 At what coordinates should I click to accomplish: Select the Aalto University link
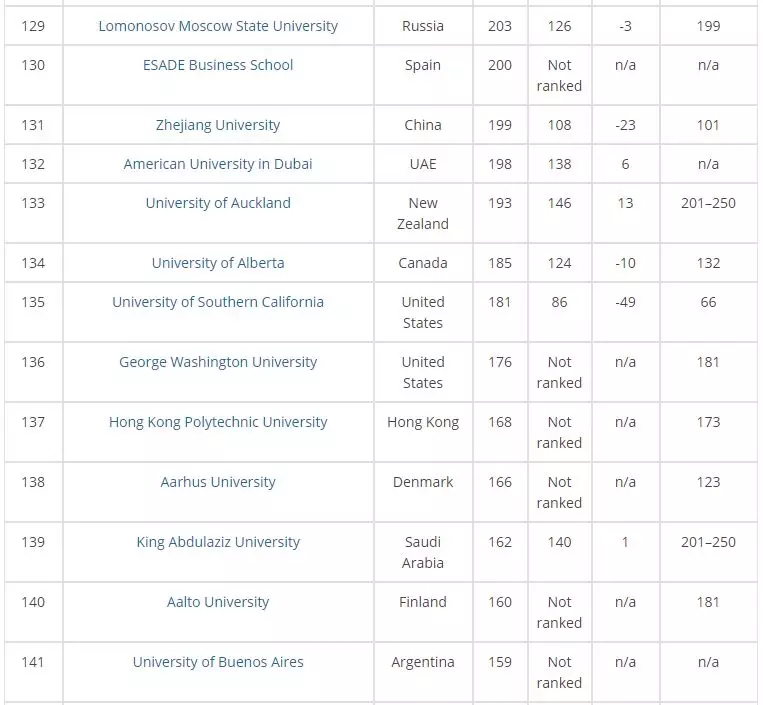[218, 602]
